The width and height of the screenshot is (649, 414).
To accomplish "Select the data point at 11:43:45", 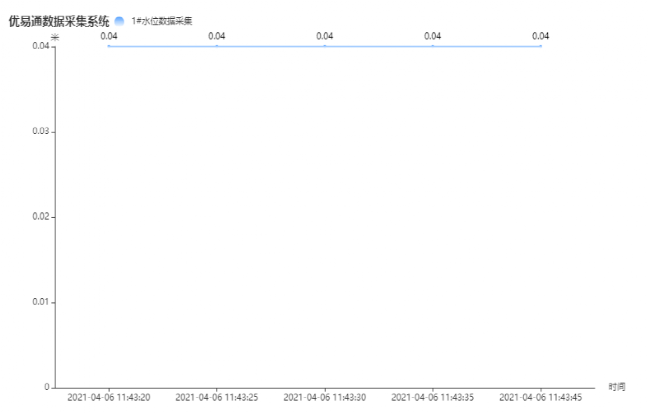I will 541,46.
